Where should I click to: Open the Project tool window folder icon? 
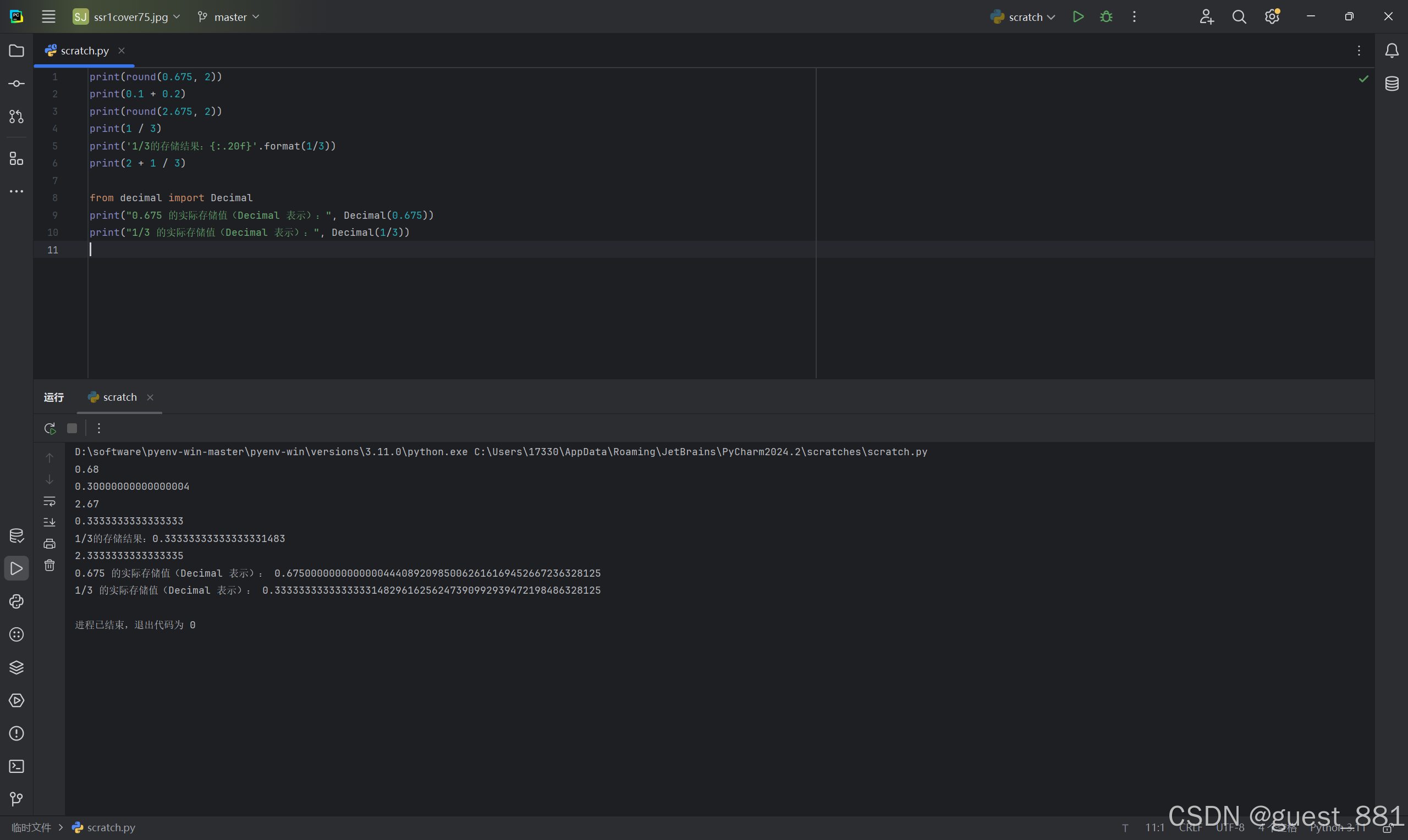coord(16,51)
